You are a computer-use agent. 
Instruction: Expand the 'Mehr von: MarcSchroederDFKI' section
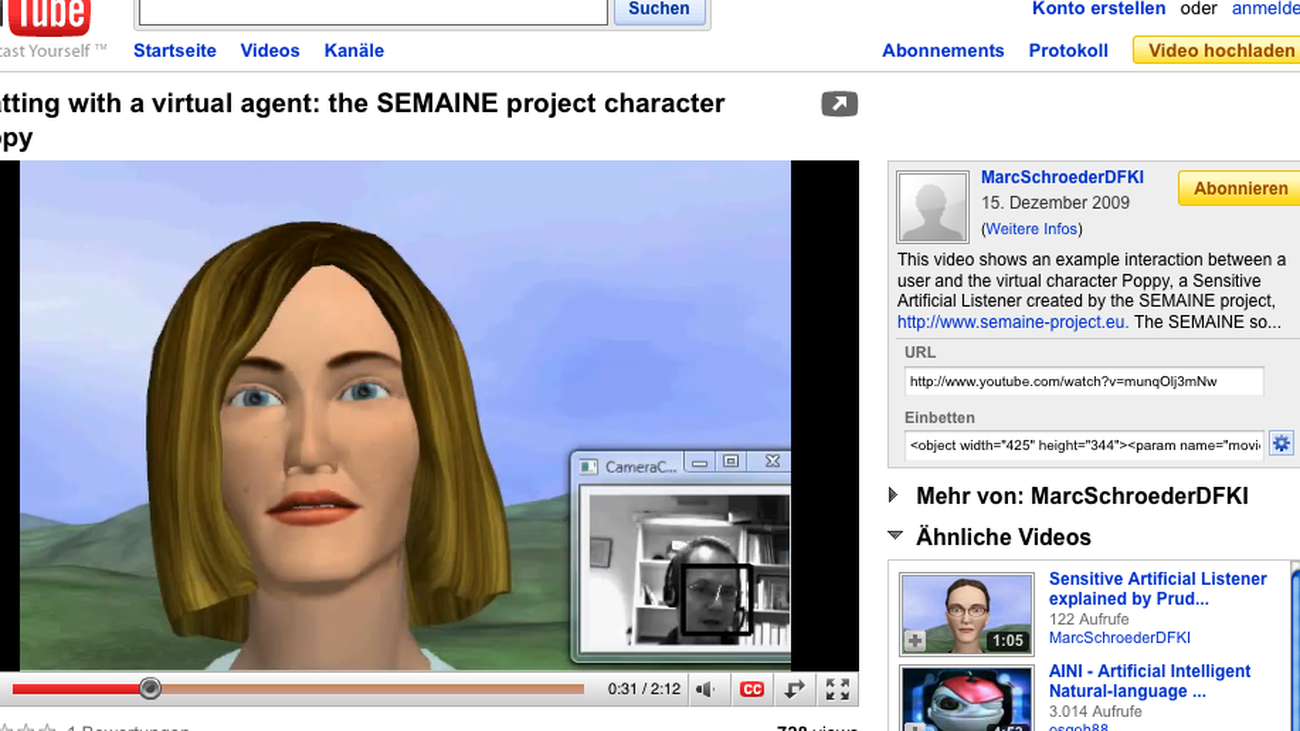tap(894, 495)
